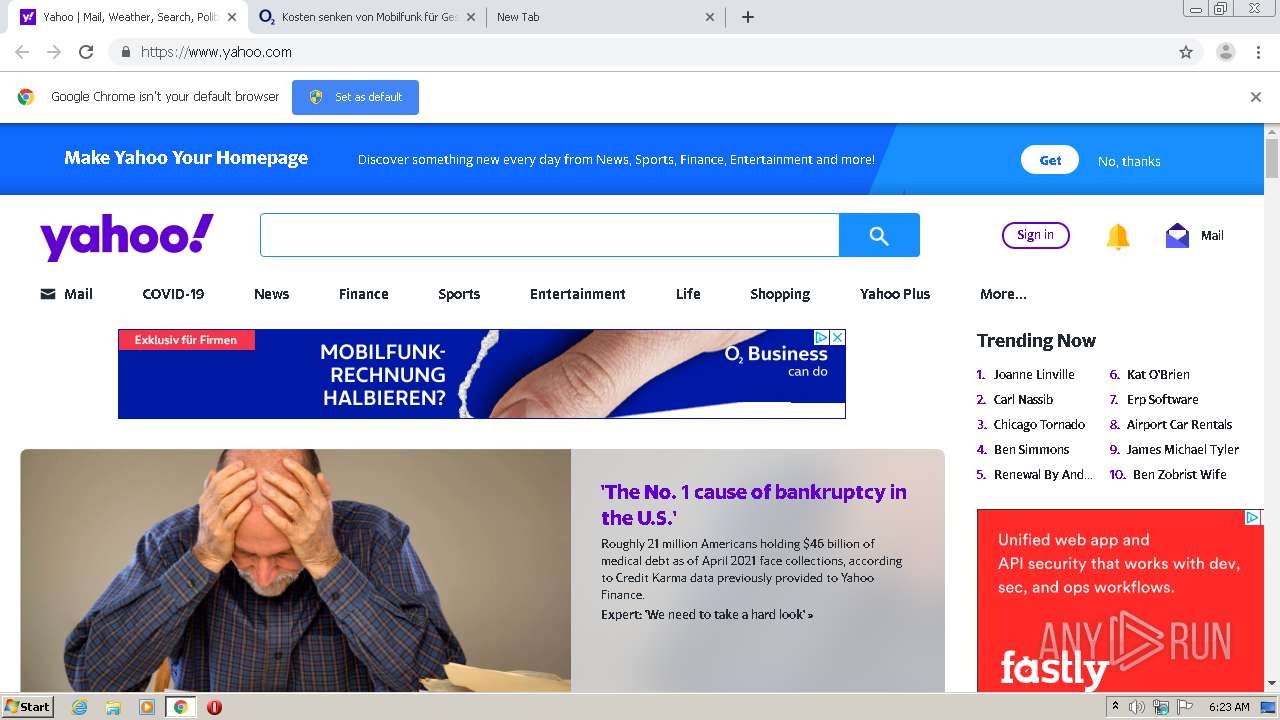Screen dimensions: 1280x720
Task: Open the file explorer taskbar icon
Action: click(x=113, y=707)
